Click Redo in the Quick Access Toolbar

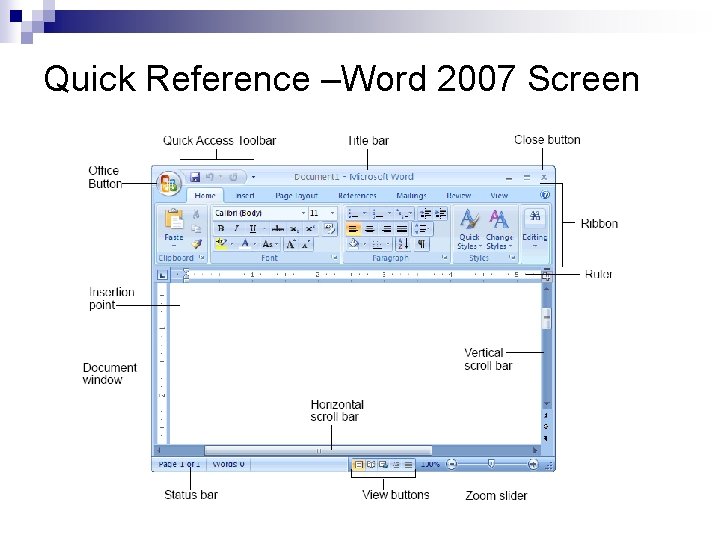[x=233, y=177]
